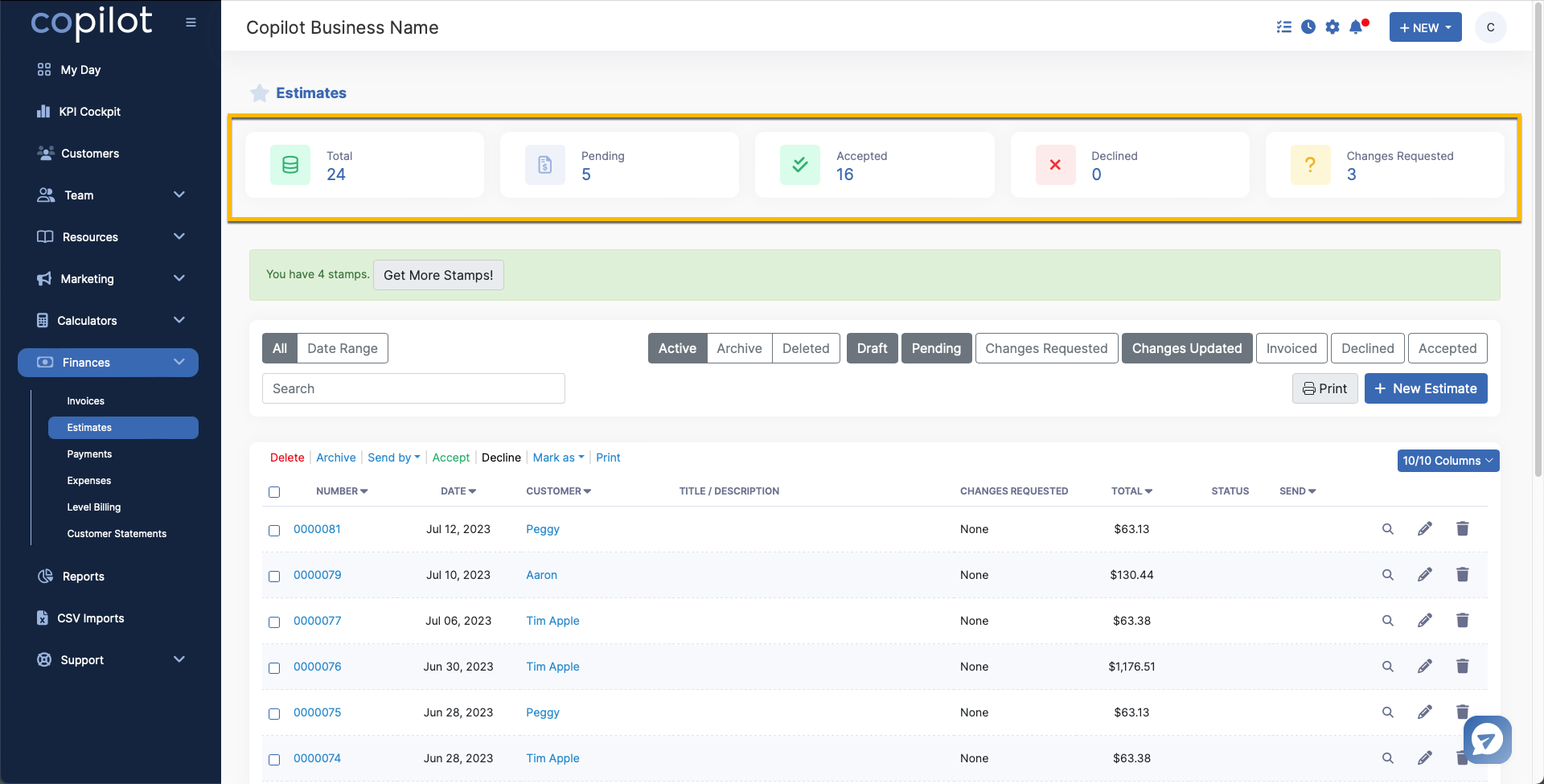Open the task checklist icon in header
Image resolution: width=1544 pixels, height=784 pixels.
coord(1283,27)
